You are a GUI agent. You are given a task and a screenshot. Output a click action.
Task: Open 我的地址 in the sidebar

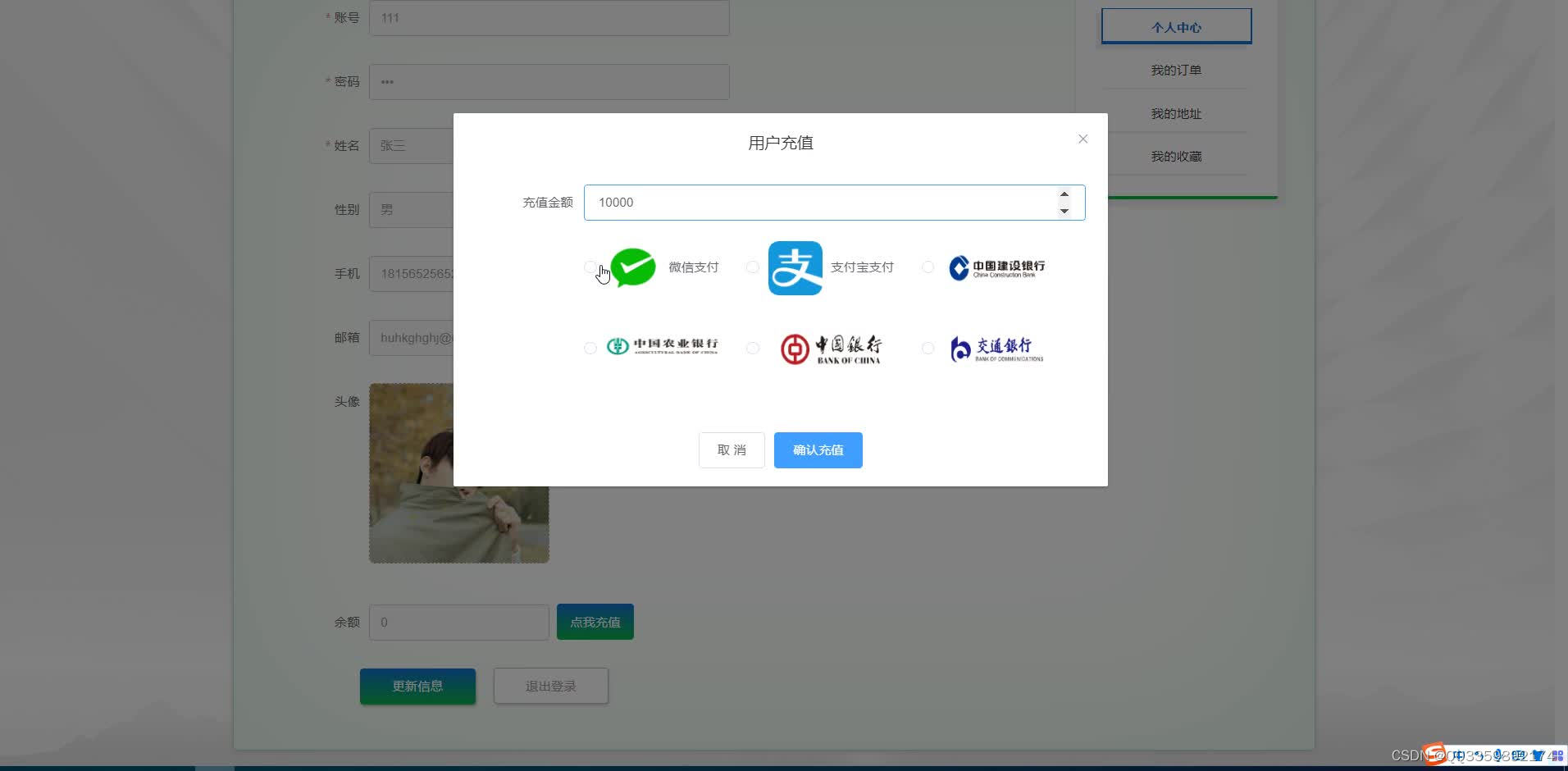[1176, 114]
